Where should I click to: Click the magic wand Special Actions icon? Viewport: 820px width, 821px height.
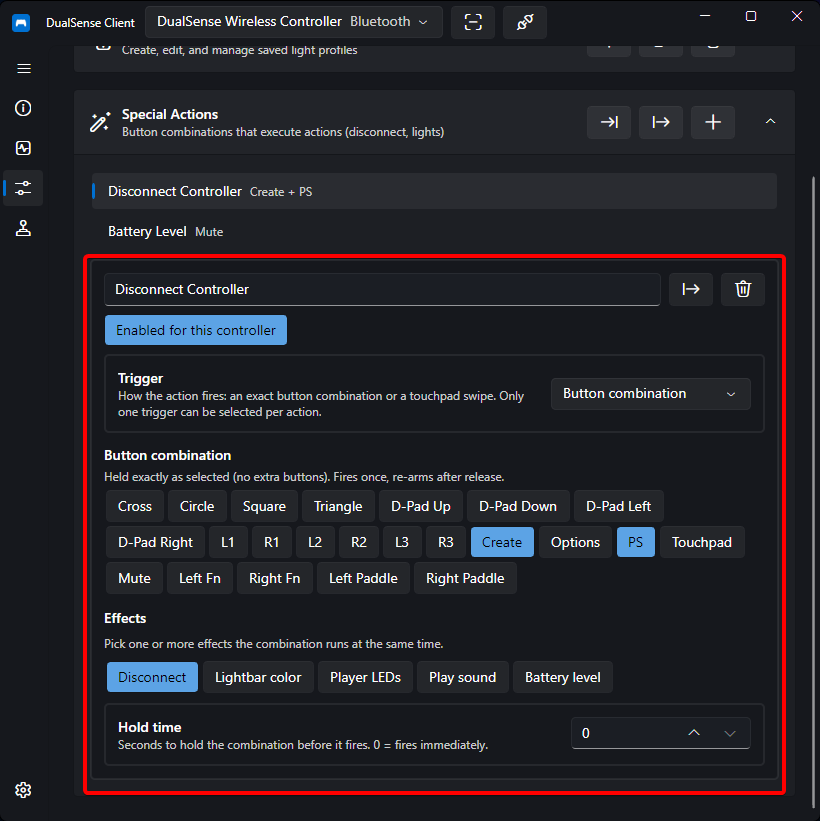(100, 123)
